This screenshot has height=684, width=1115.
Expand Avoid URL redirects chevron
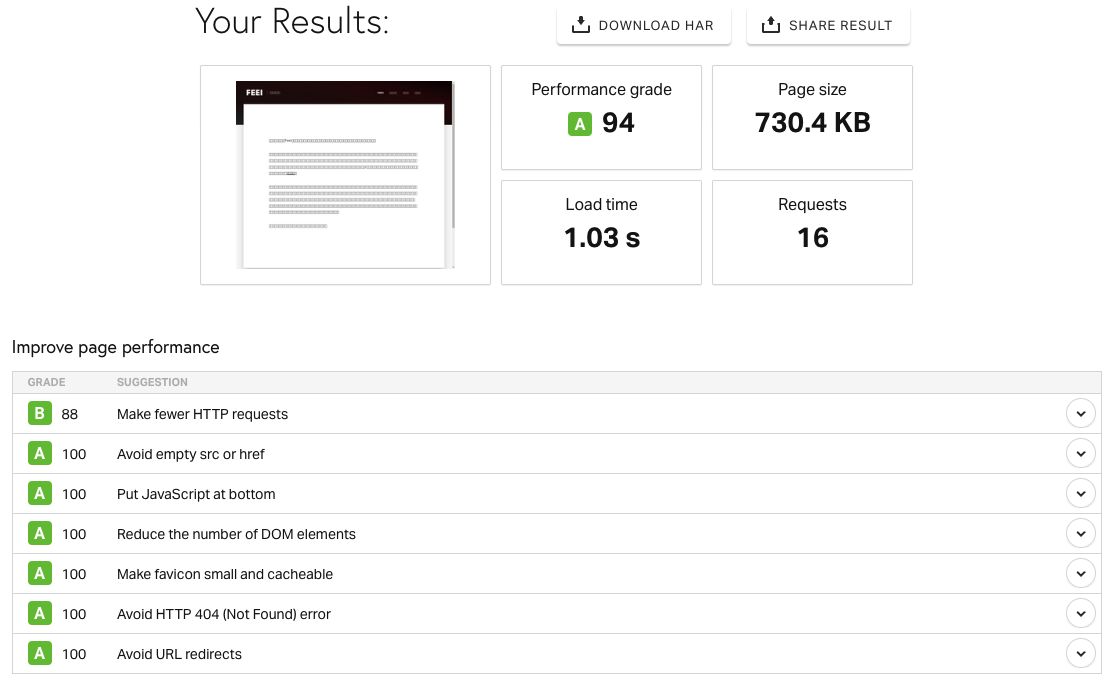(x=1080, y=654)
